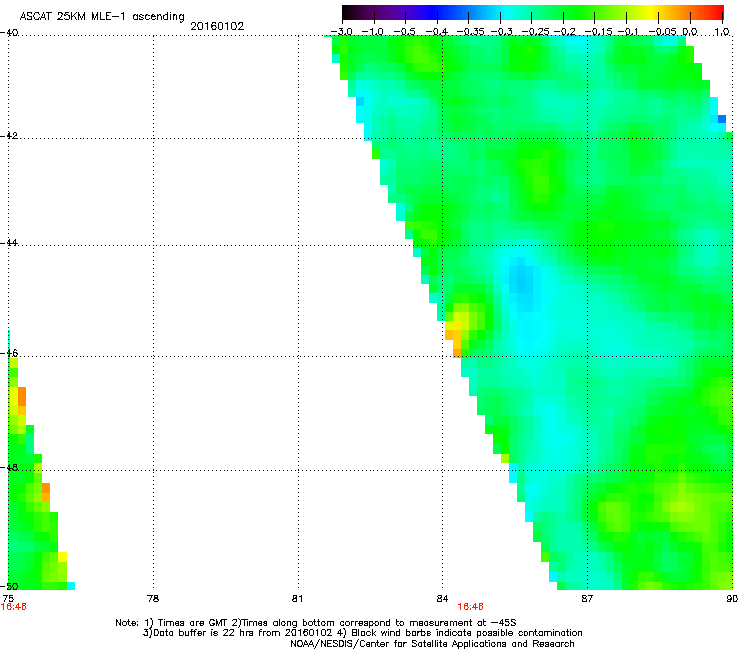Image resolution: width=740 pixels, height=650 pixels.
Task: Click the "-46" latitude label
Action: click(9, 353)
